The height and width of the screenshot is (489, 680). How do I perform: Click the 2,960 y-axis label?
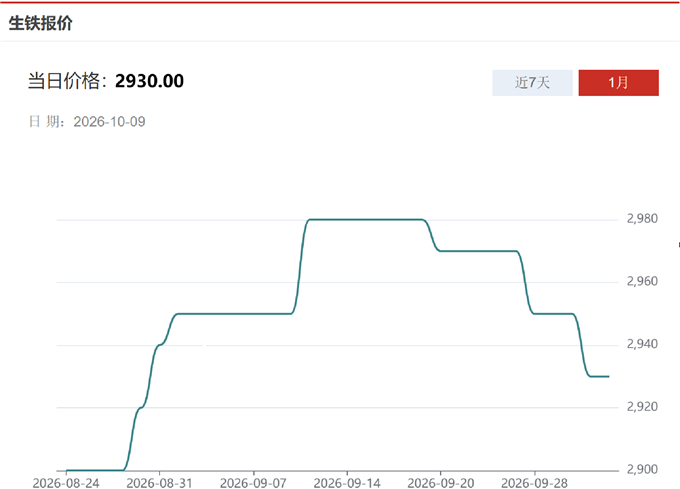[x=642, y=281]
